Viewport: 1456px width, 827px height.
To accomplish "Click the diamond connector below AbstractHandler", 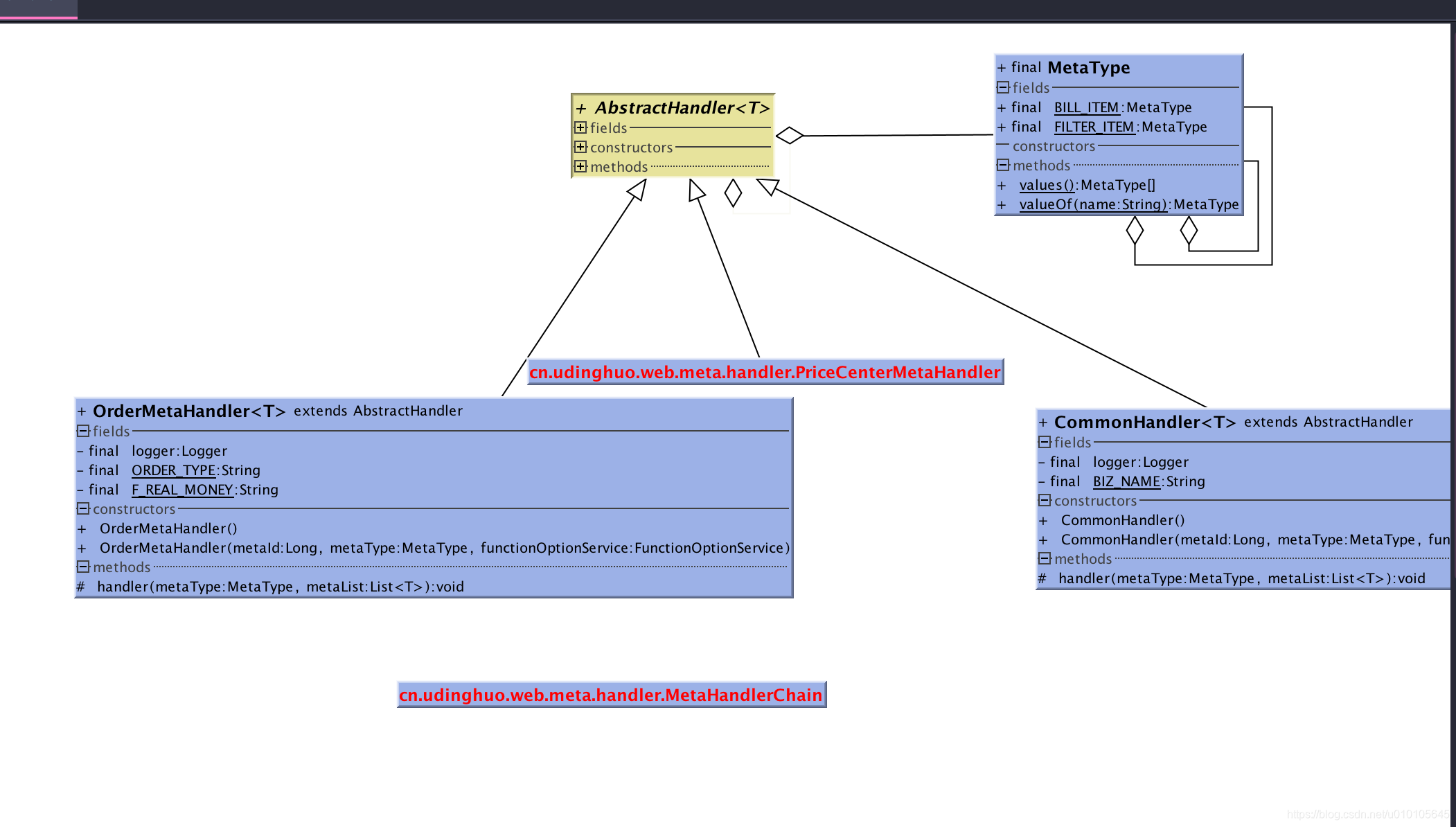I will (733, 193).
